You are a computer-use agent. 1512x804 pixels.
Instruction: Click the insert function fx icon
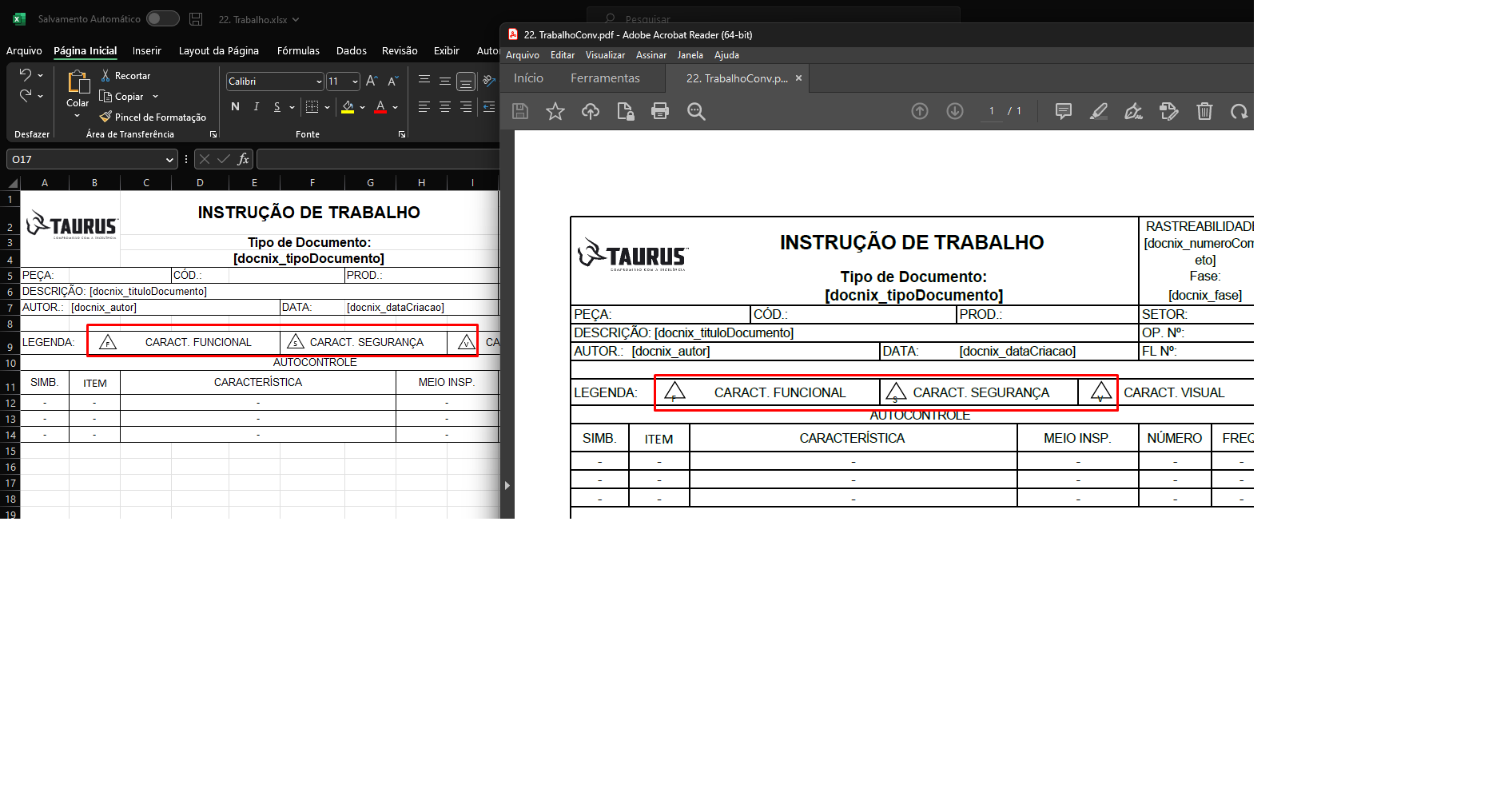pos(244,159)
